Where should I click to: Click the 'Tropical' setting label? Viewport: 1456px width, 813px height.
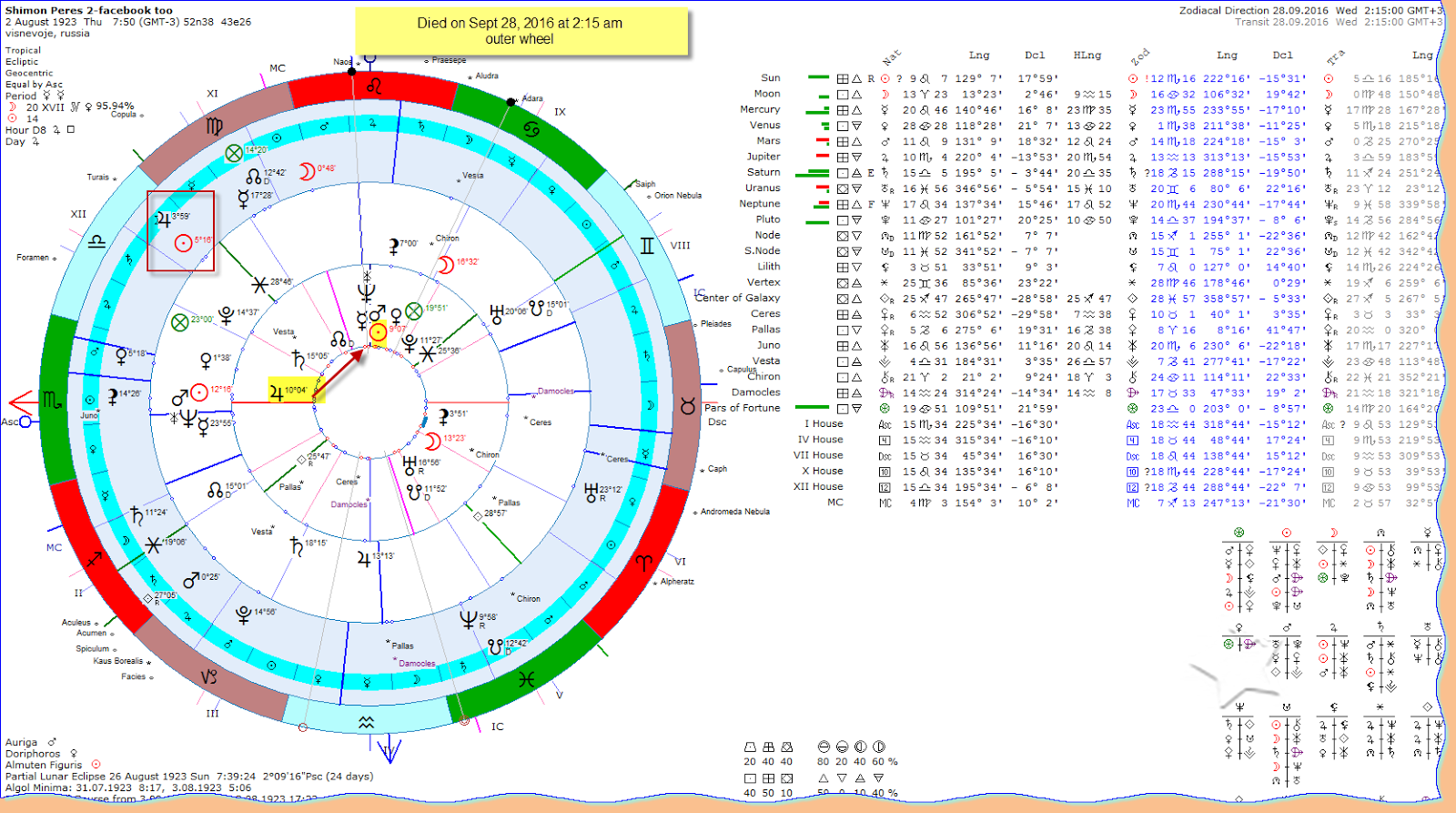(x=23, y=51)
